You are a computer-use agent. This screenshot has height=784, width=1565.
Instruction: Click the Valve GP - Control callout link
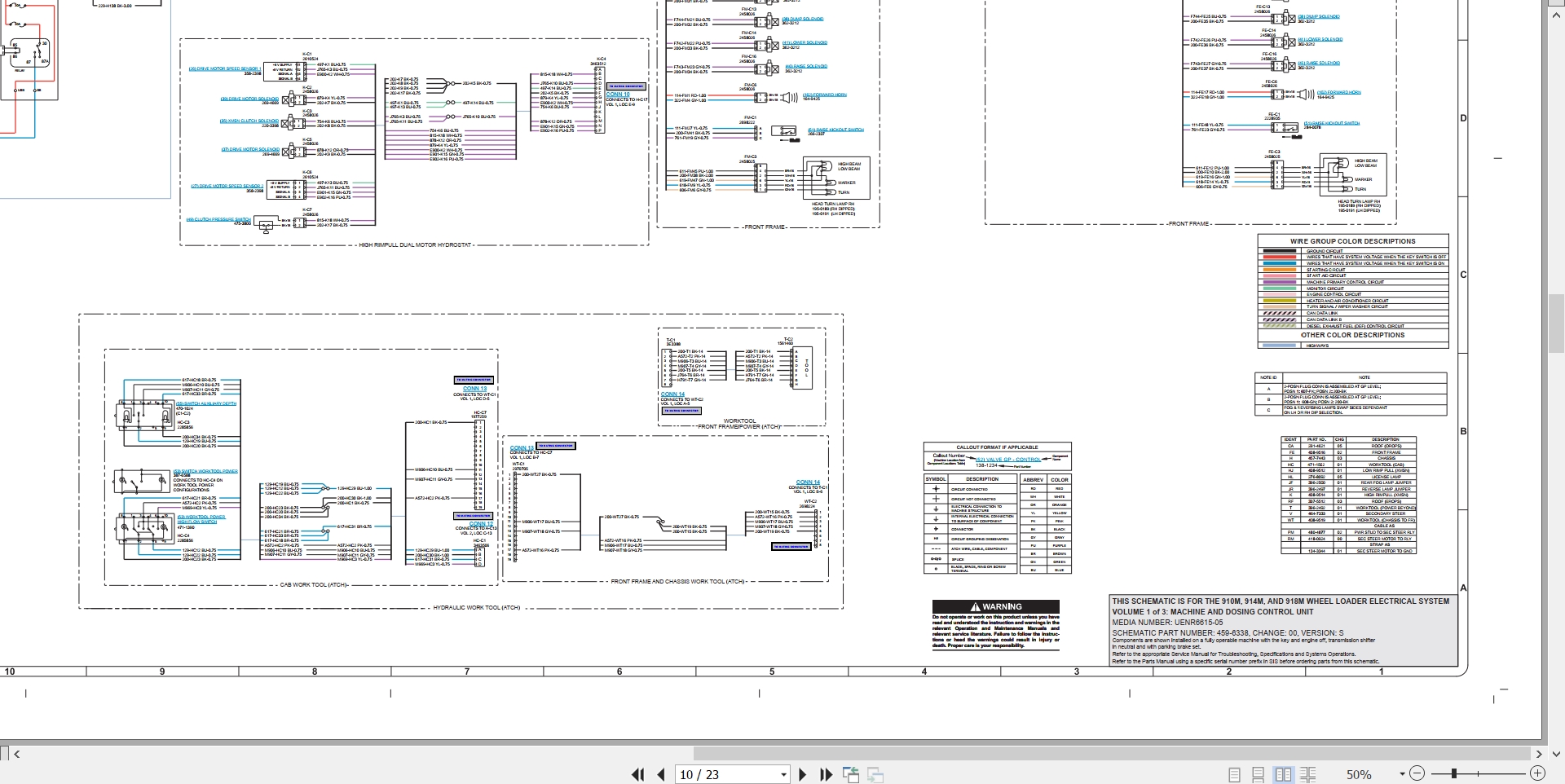point(1008,460)
